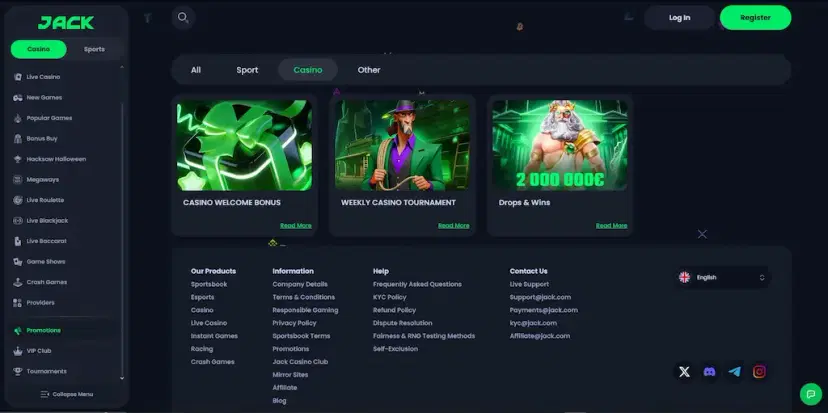Image resolution: width=828 pixels, height=413 pixels.
Task: Open Sportsbook footer link
Action: click(x=209, y=284)
